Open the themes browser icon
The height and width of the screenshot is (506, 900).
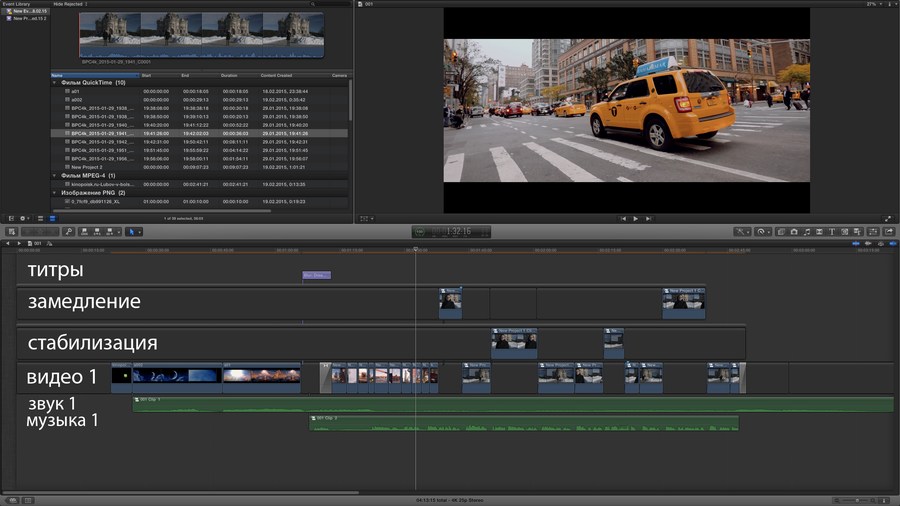click(x=858, y=232)
